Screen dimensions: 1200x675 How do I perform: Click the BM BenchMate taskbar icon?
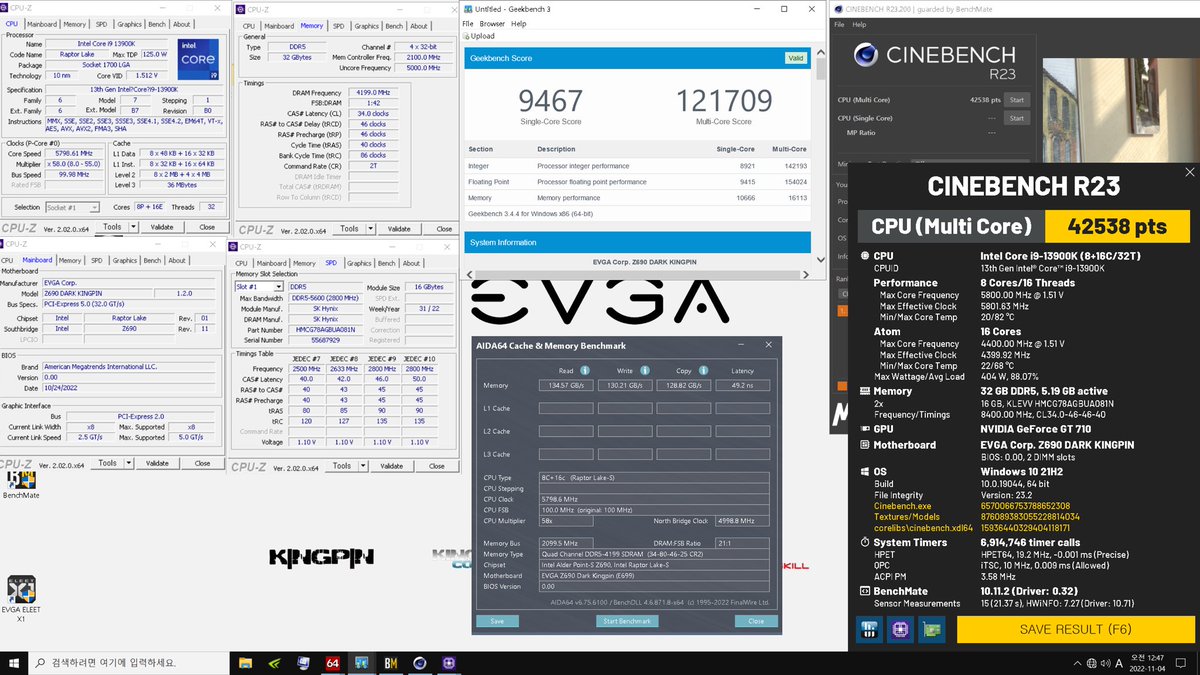tap(391, 662)
